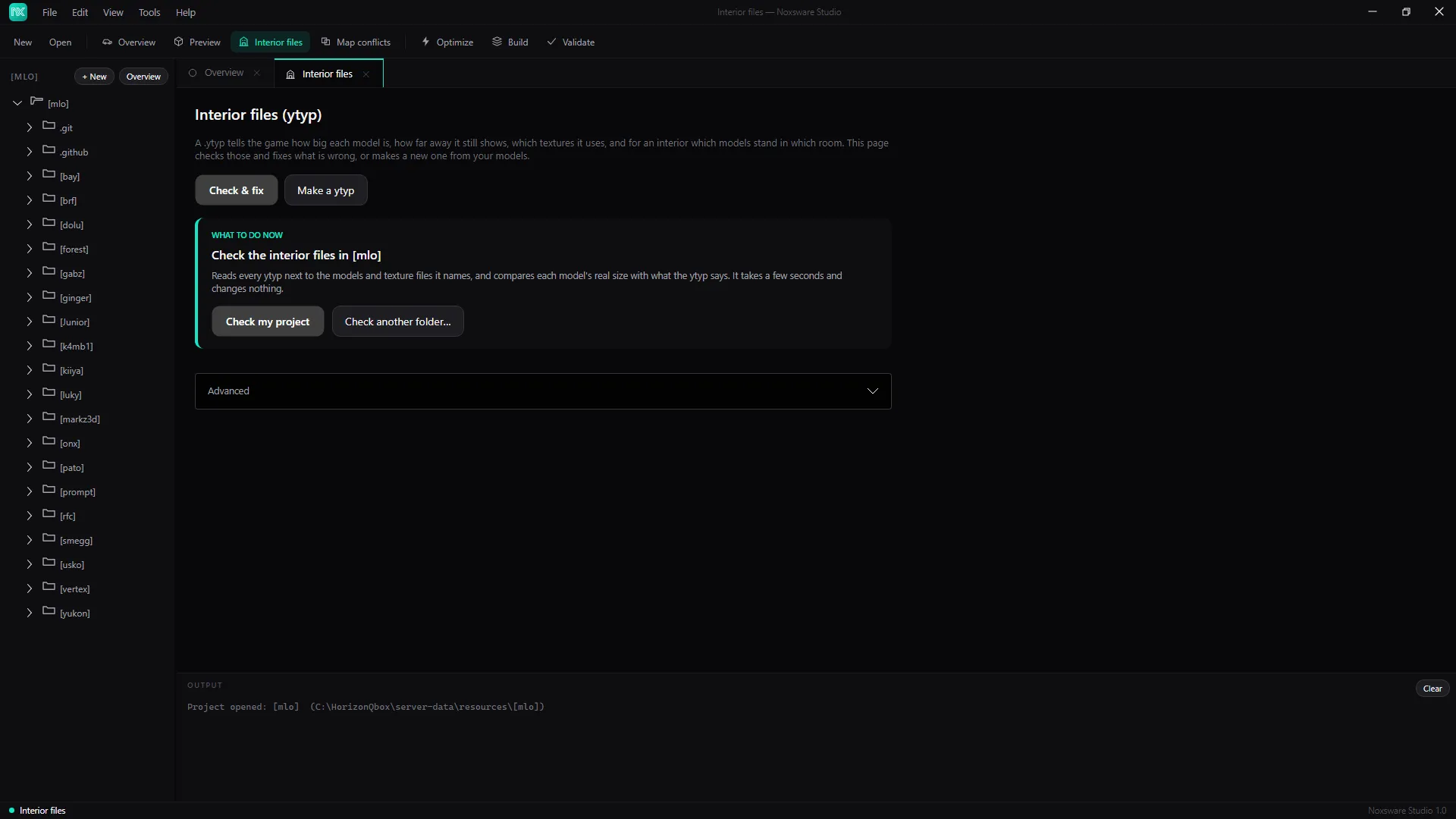Viewport: 1456px width, 819px height.
Task: Select the Check & fix mode
Action: point(237,190)
